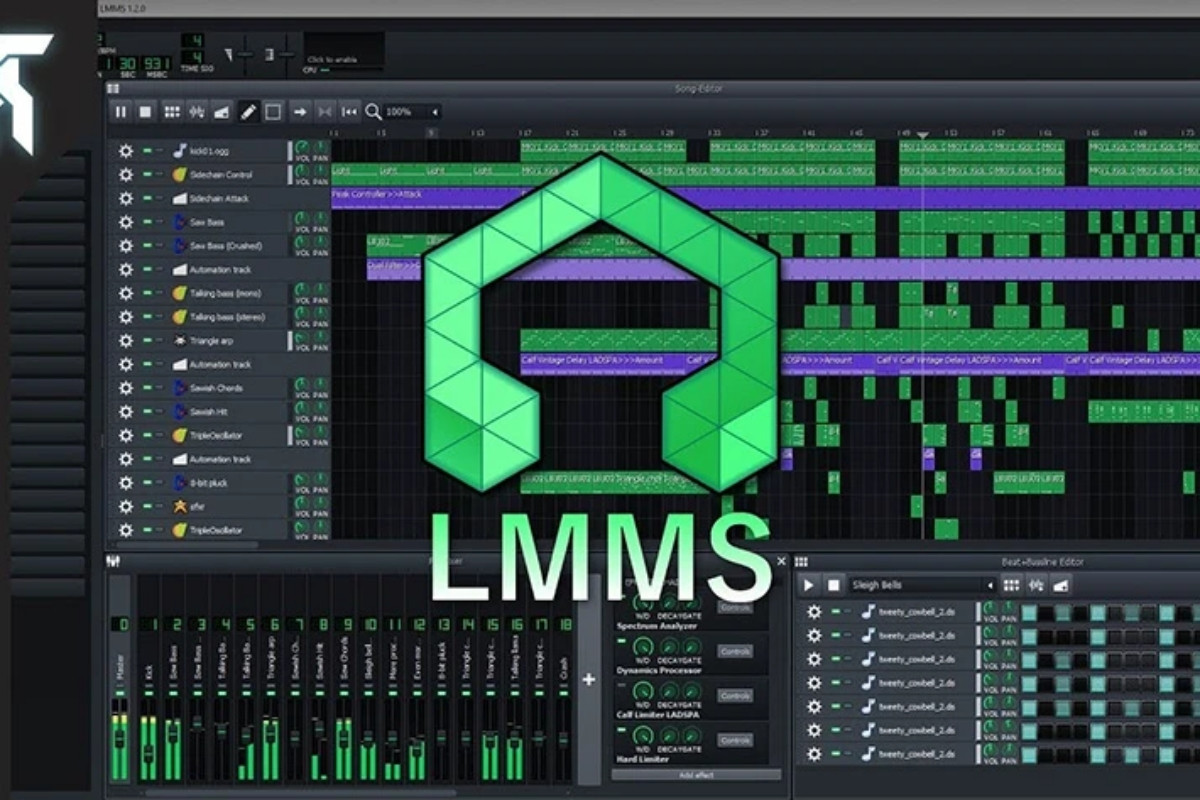The height and width of the screenshot is (800, 1200).
Task: Pause song playback in the Song-Editor
Action: pyautogui.click(x=121, y=112)
